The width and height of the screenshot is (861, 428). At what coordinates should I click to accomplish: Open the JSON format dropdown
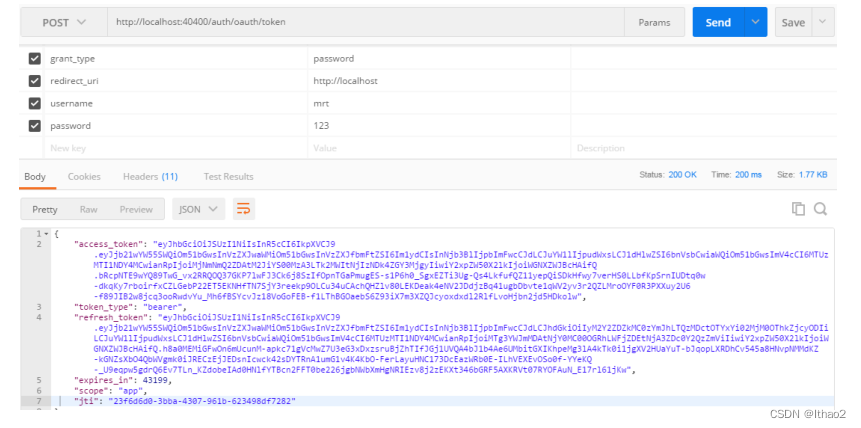click(x=198, y=209)
